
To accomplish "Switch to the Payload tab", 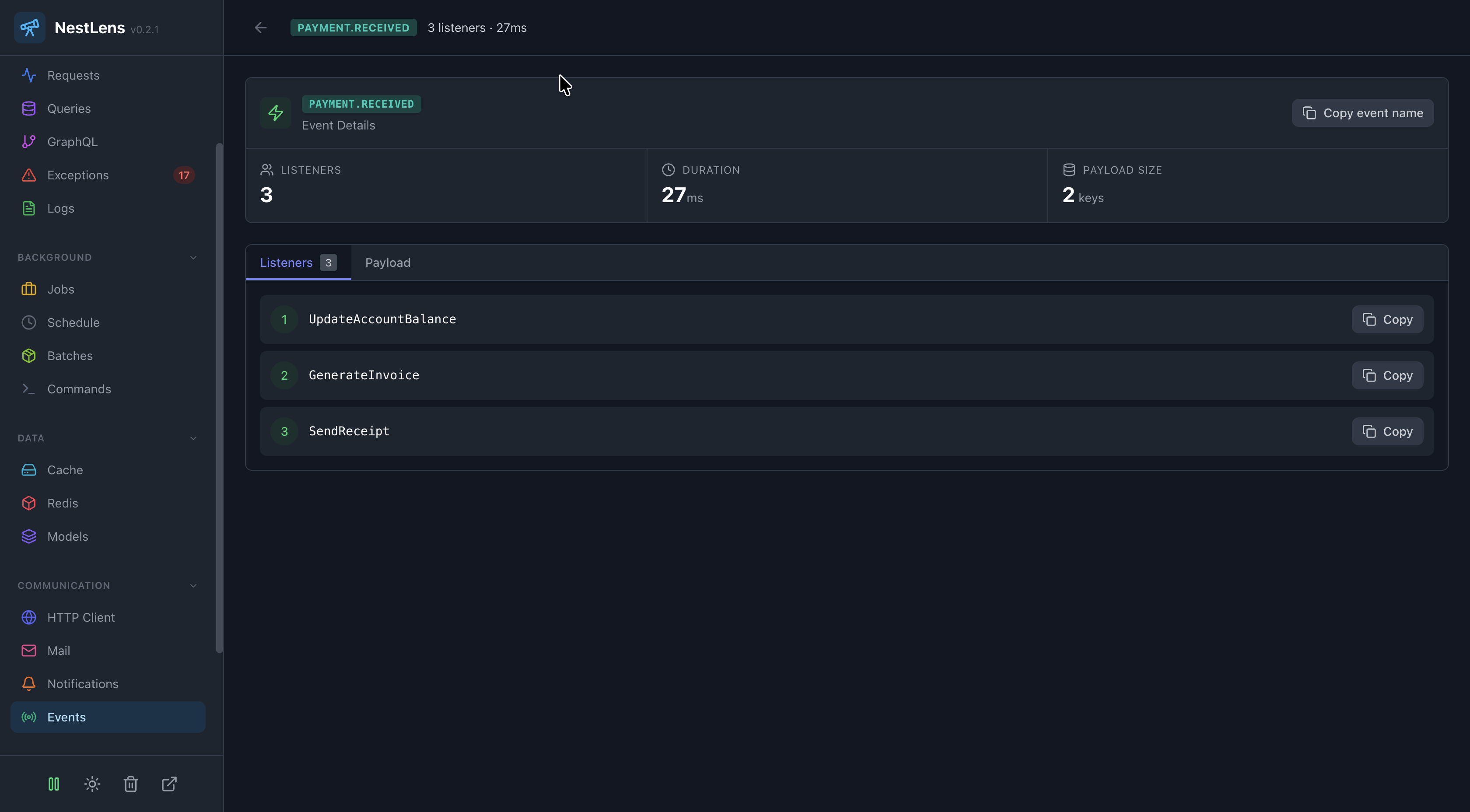I will pos(388,262).
